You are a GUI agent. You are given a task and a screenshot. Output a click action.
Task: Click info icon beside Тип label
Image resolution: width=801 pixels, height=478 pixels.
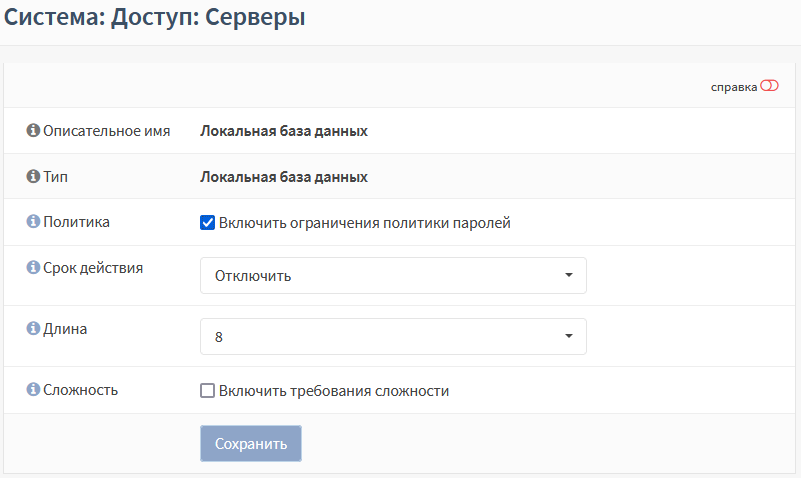click(33, 177)
